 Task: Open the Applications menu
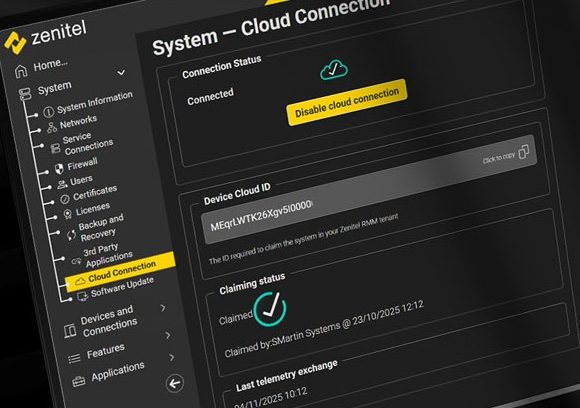click(118, 371)
